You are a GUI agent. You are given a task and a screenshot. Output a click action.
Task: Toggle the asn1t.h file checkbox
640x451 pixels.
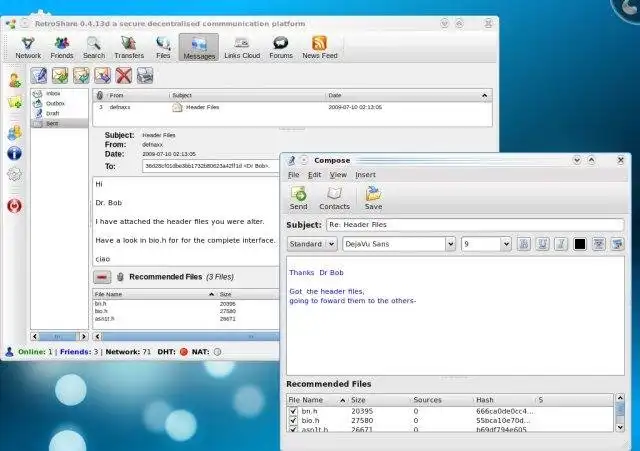click(x=293, y=431)
